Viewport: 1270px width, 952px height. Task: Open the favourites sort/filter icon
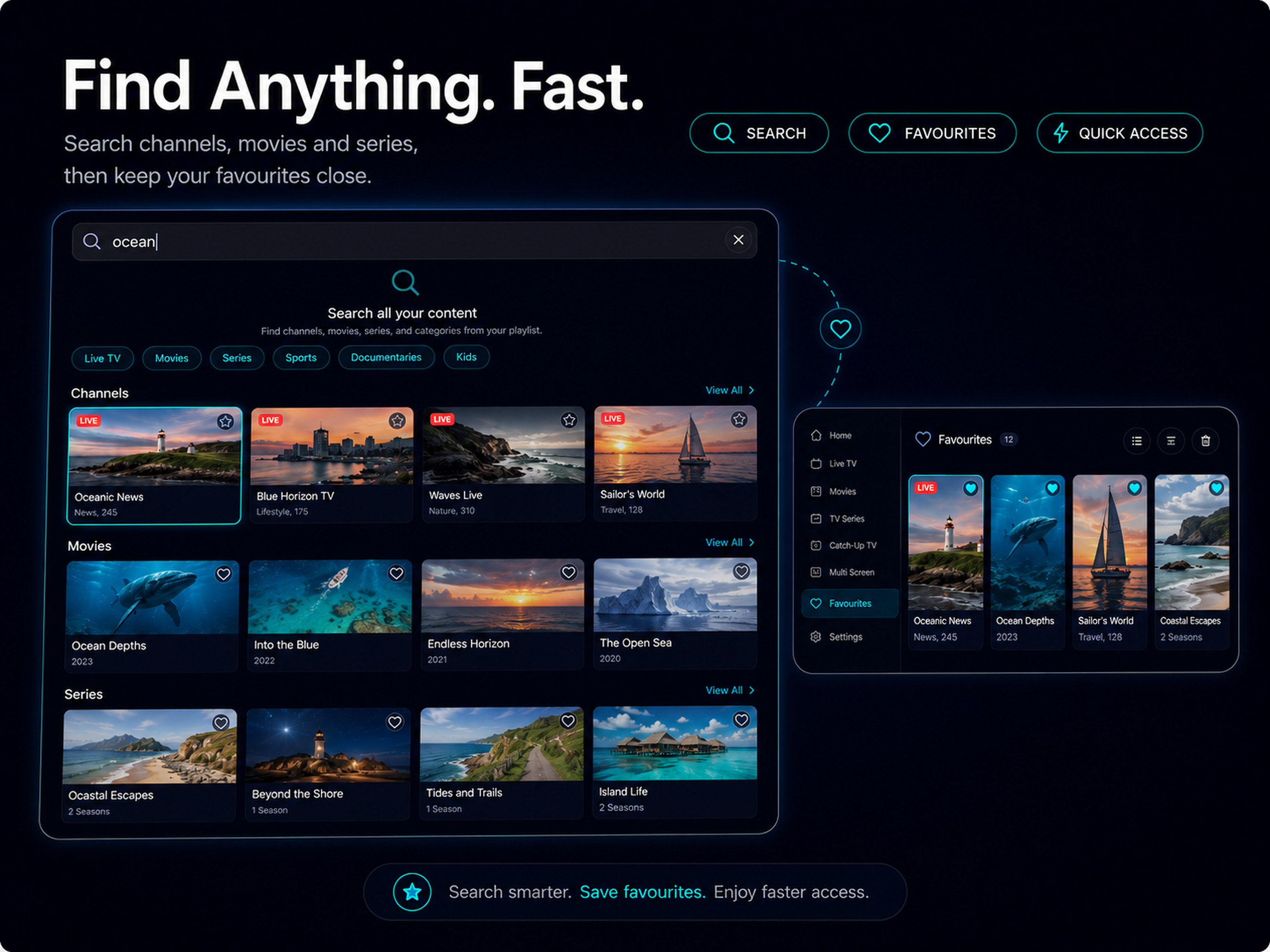[x=1171, y=440]
